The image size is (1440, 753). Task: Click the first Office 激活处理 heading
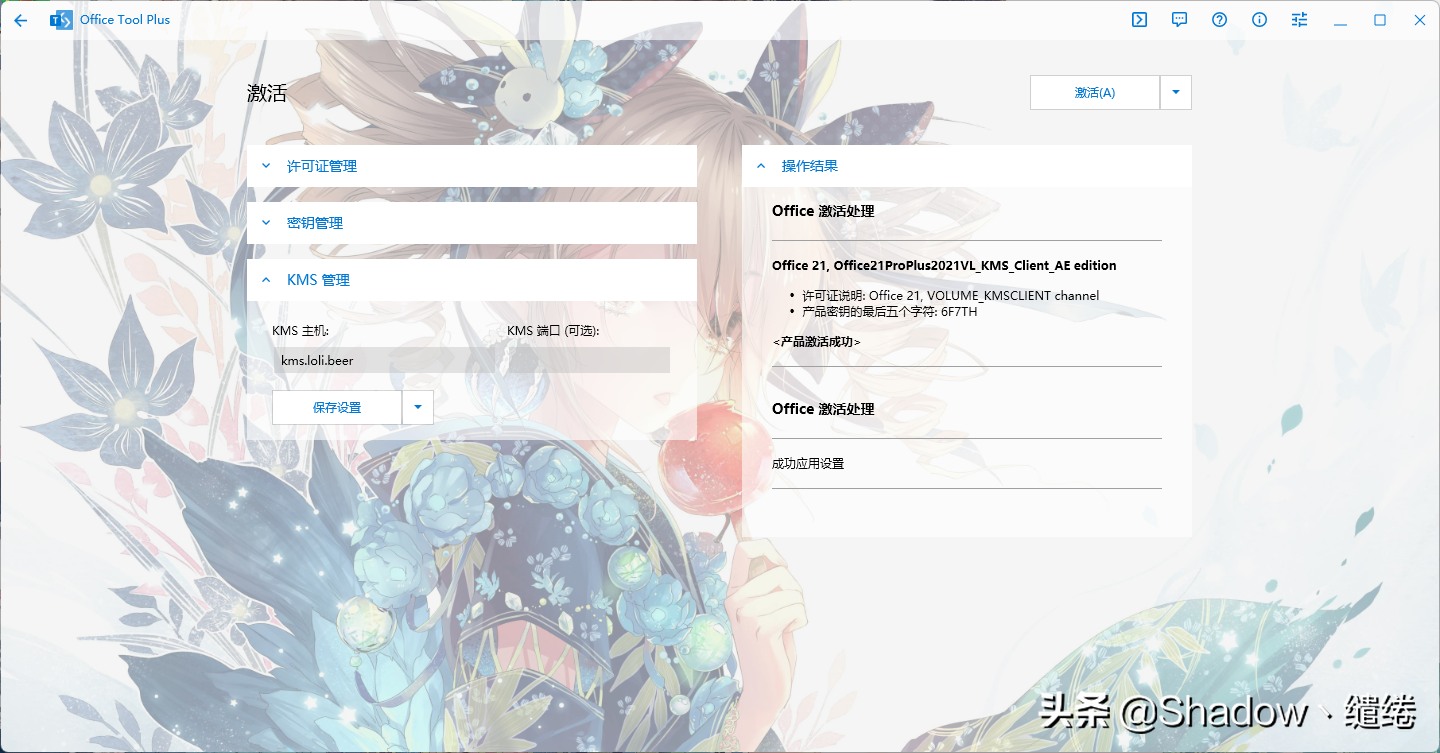coord(823,211)
